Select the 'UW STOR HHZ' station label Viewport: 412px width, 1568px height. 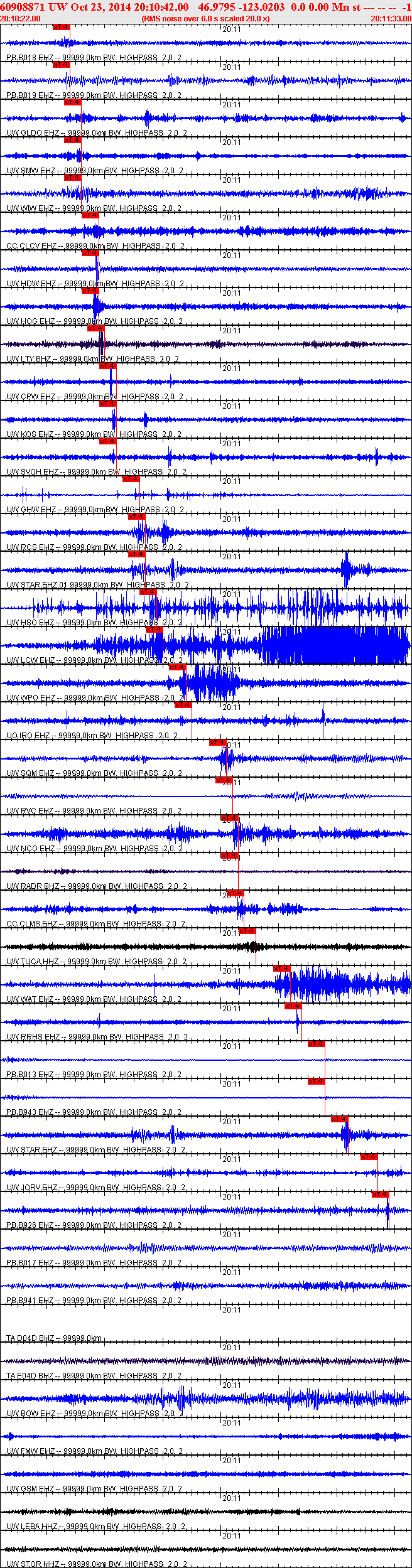pyautogui.click(x=33, y=1564)
